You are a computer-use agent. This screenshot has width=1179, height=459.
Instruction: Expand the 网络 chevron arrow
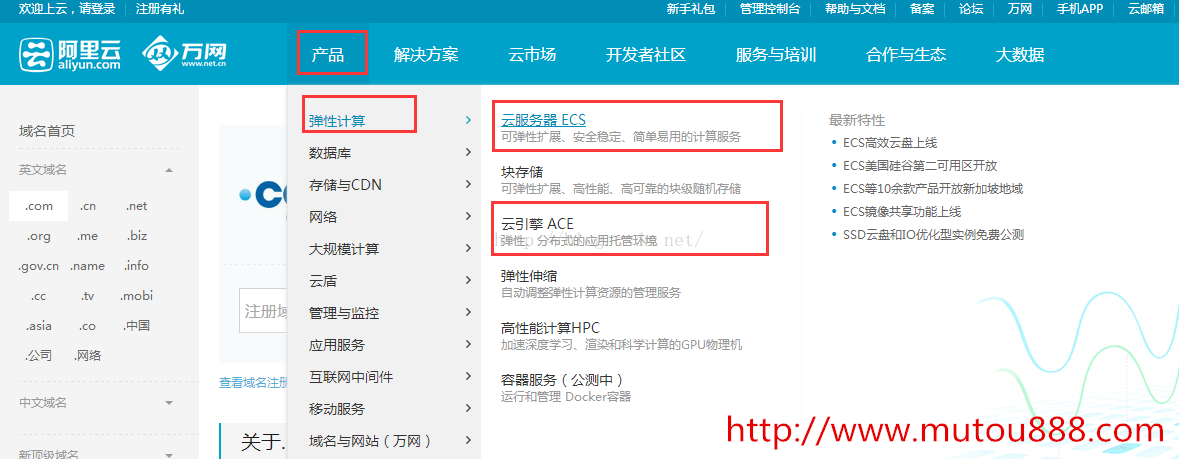point(468,217)
